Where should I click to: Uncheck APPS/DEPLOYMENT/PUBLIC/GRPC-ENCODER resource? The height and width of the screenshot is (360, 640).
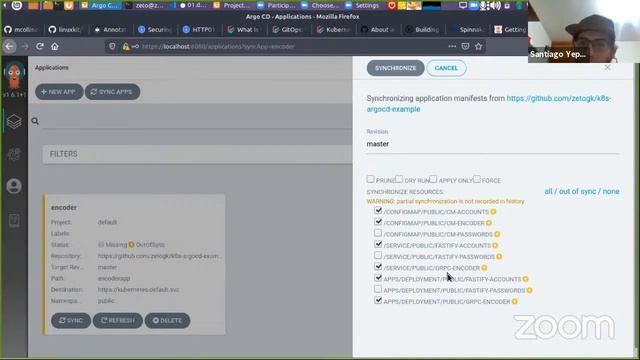pos(378,300)
